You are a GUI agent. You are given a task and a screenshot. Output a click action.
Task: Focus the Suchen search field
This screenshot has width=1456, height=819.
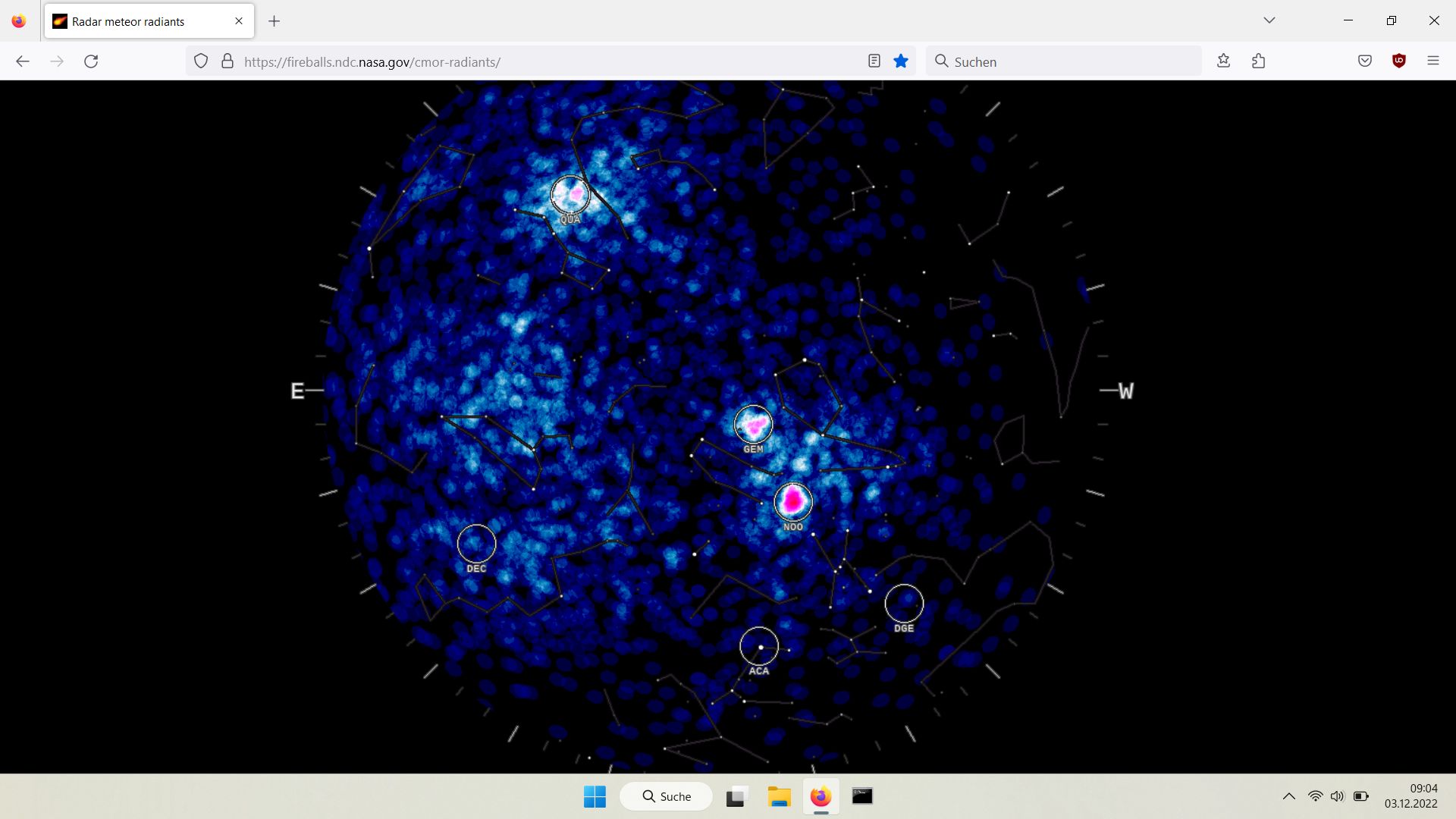[1063, 61]
